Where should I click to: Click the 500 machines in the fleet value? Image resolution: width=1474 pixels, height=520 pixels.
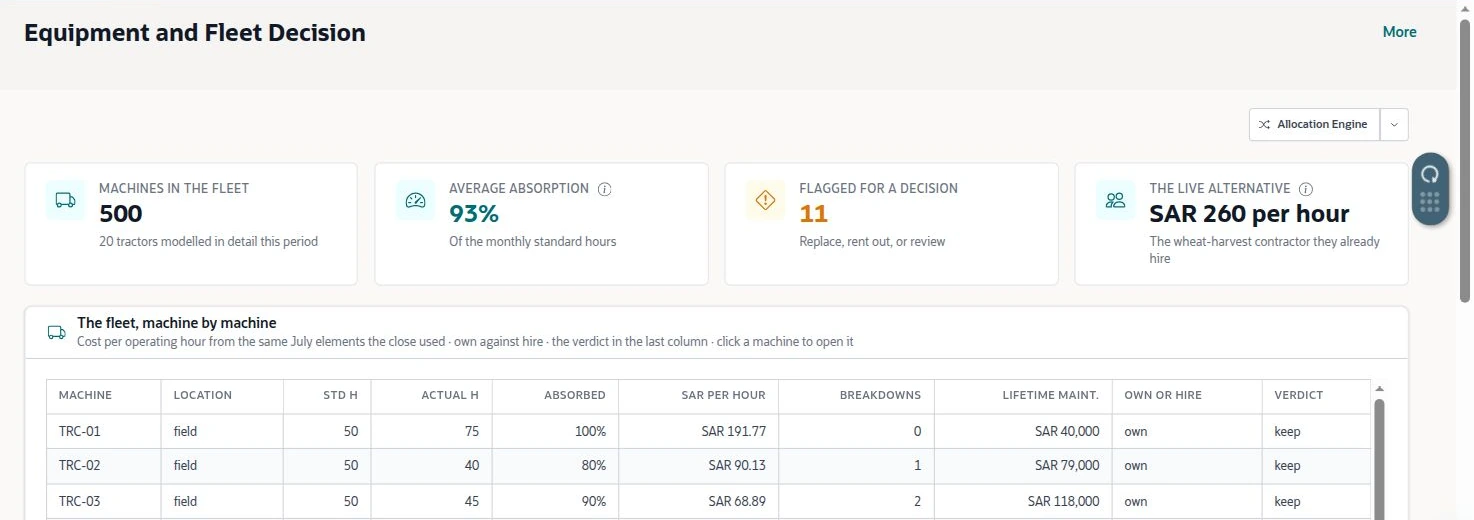pos(121,214)
